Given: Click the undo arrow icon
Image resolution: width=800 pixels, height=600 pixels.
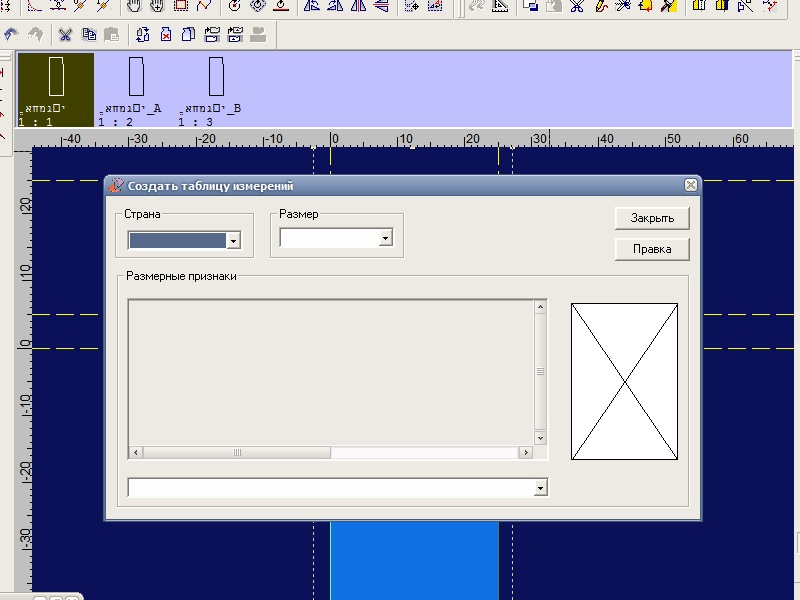Looking at the screenshot, I should pyautogui.click(x=11, y=35).
